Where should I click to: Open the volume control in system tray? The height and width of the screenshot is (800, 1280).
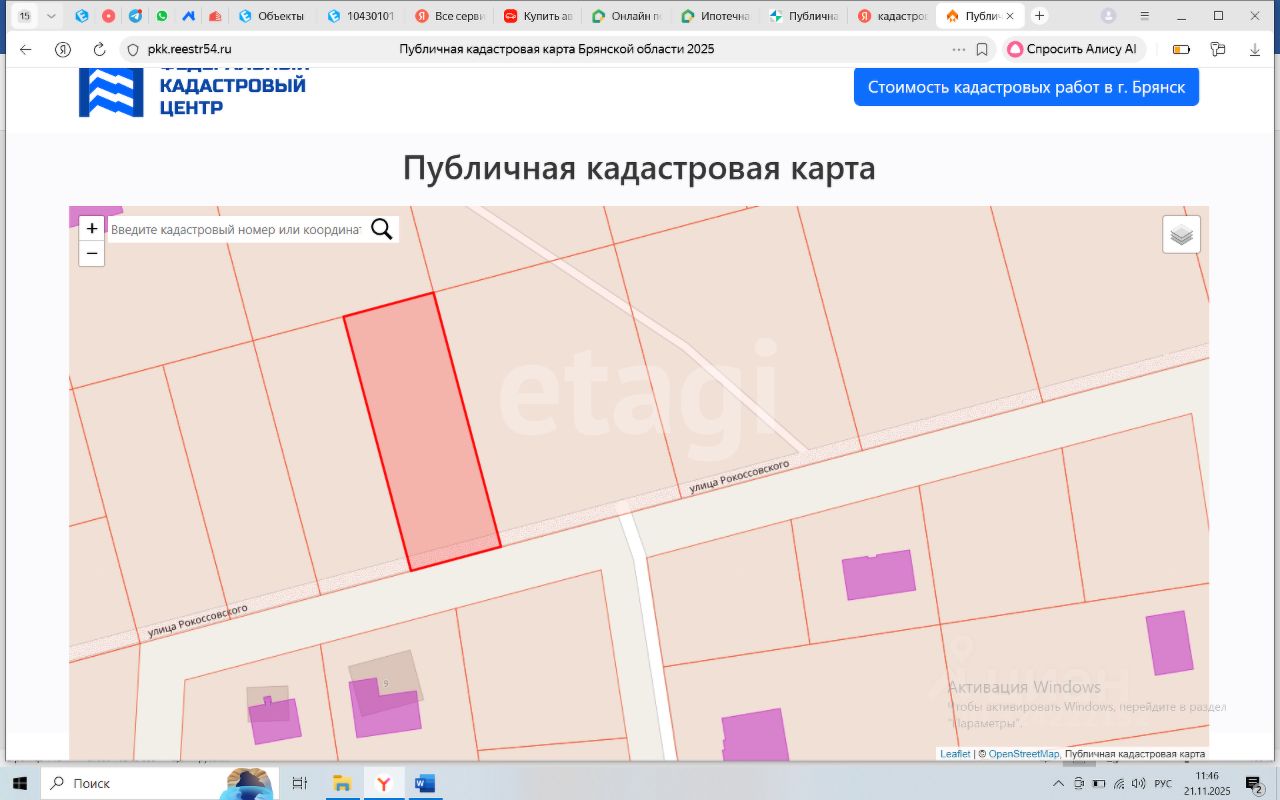(1138, 783)
